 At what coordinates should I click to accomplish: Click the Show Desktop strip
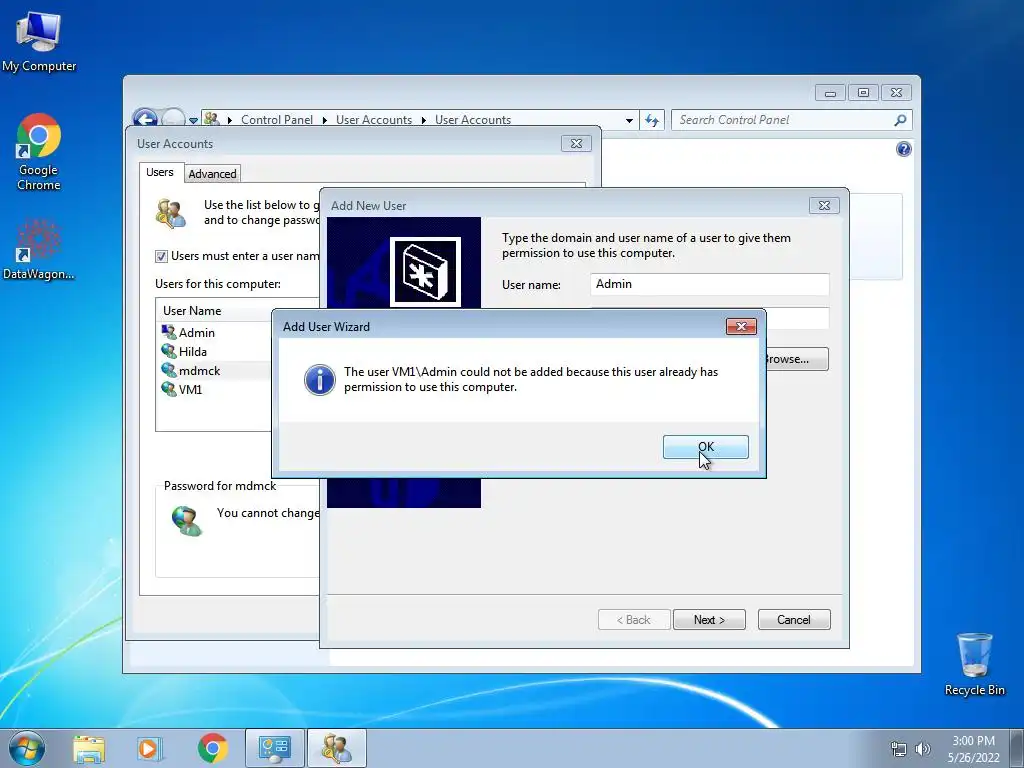(1017, 748)
